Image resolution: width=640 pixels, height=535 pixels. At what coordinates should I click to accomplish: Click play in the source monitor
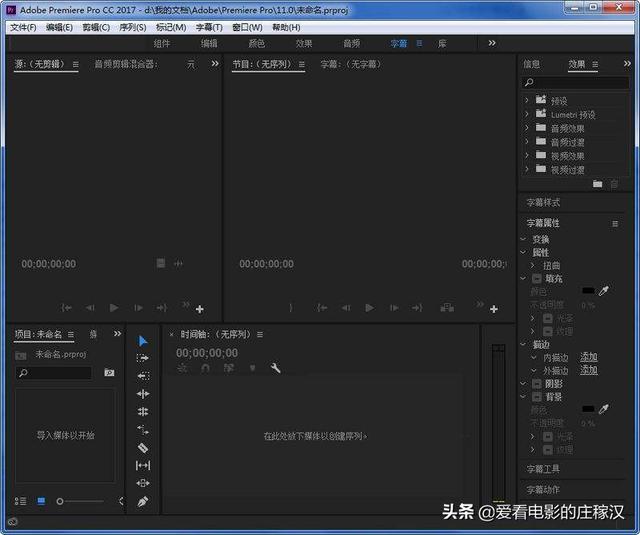[x=114, y=308]
